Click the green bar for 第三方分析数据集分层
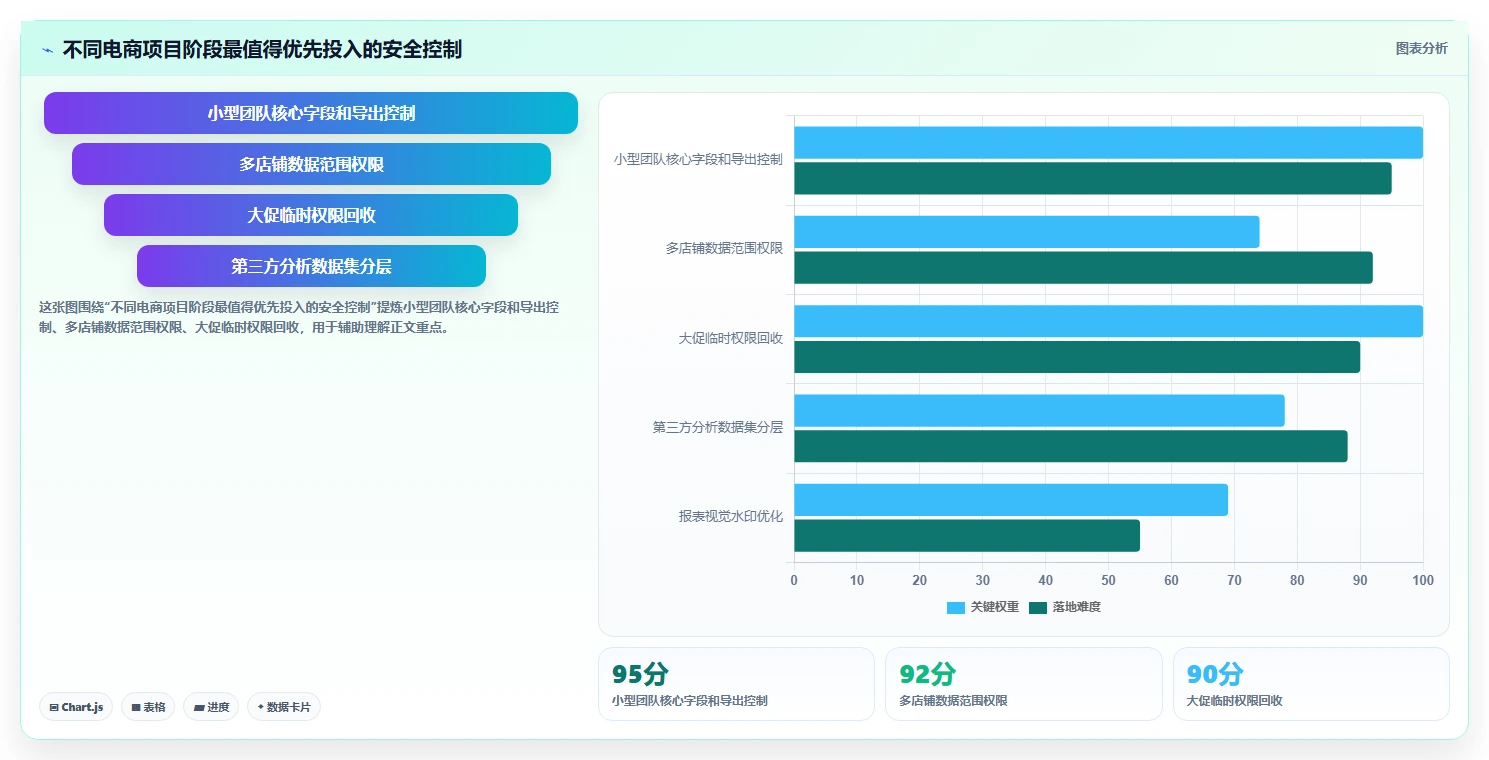 (x=1071, y=446)
